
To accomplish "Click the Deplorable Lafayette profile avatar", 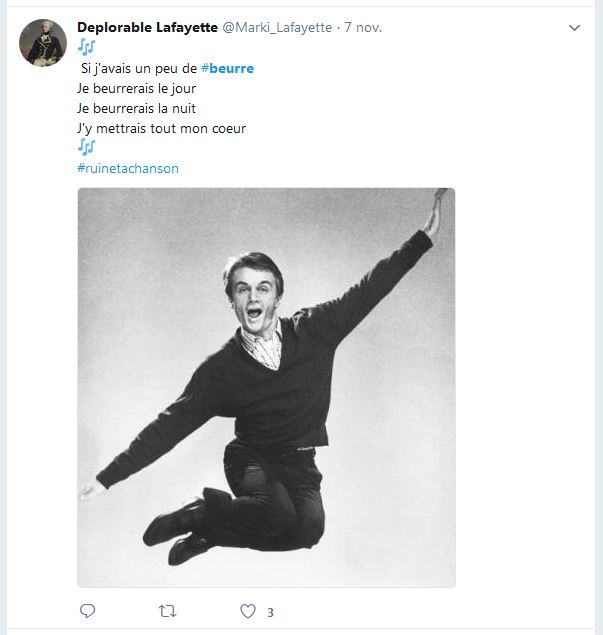I will (x=43, y=43).
